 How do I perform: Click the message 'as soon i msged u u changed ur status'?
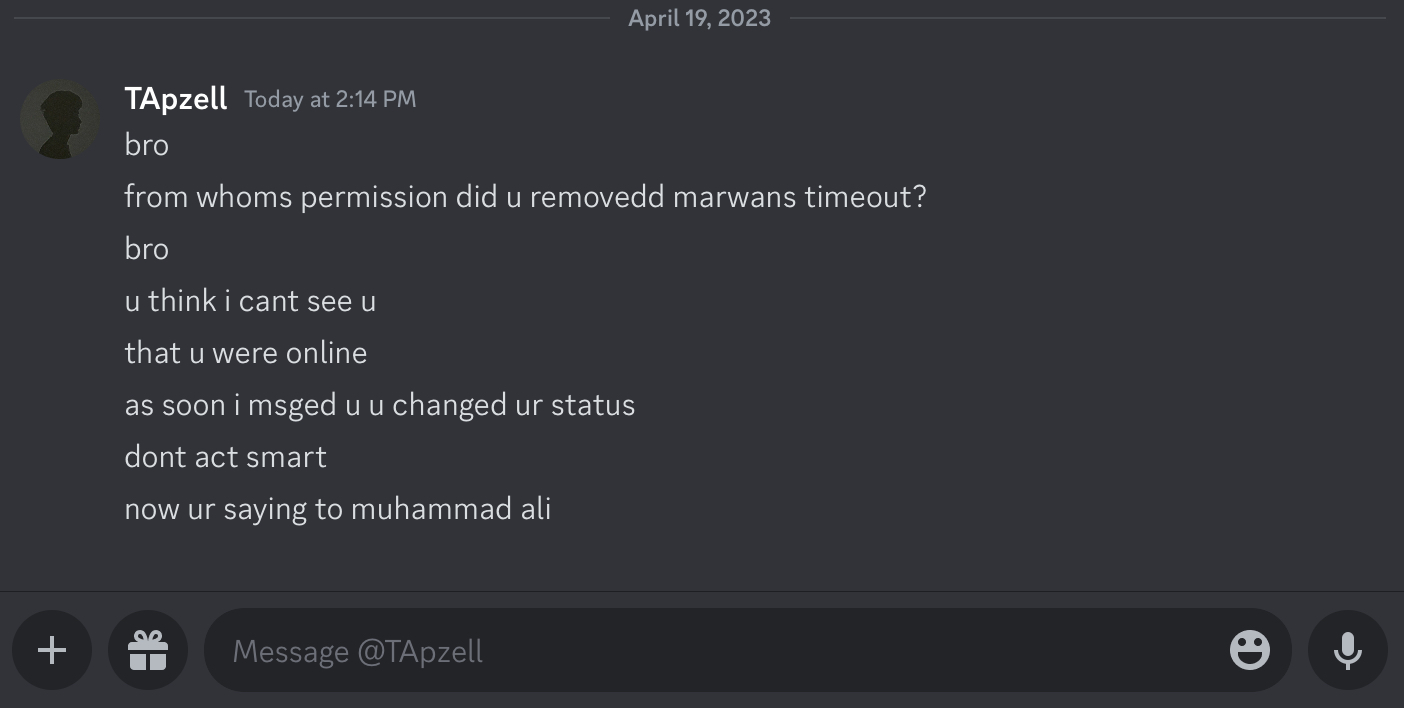pos(380,404)
